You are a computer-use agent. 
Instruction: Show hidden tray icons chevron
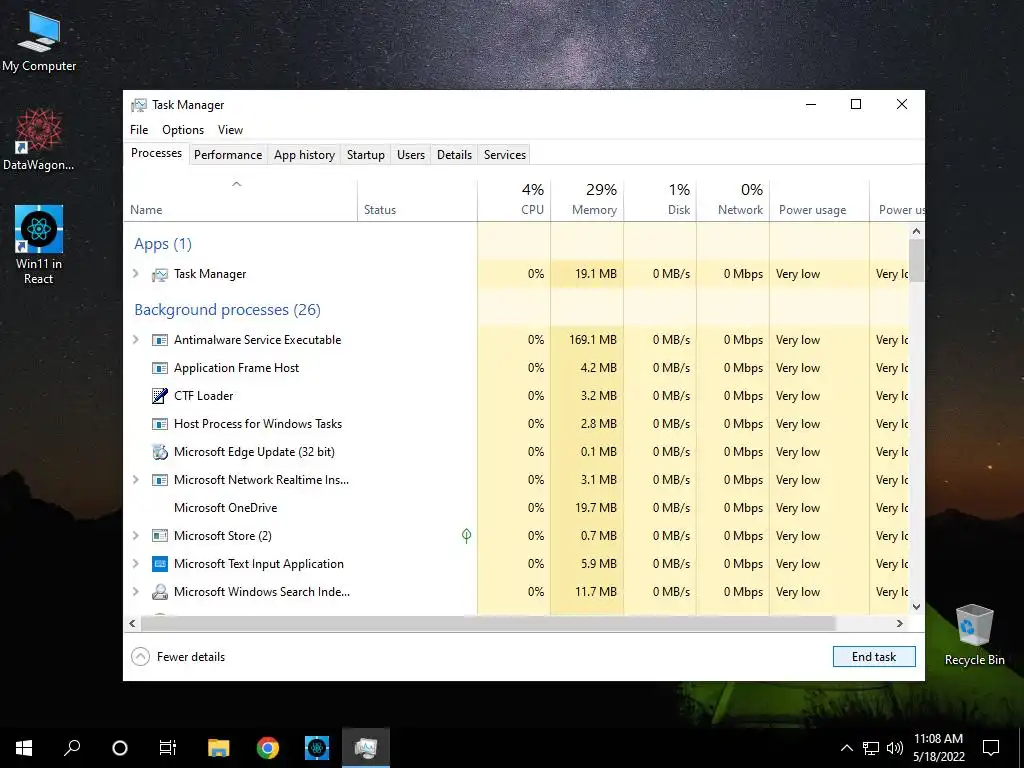tap(846, 748)
